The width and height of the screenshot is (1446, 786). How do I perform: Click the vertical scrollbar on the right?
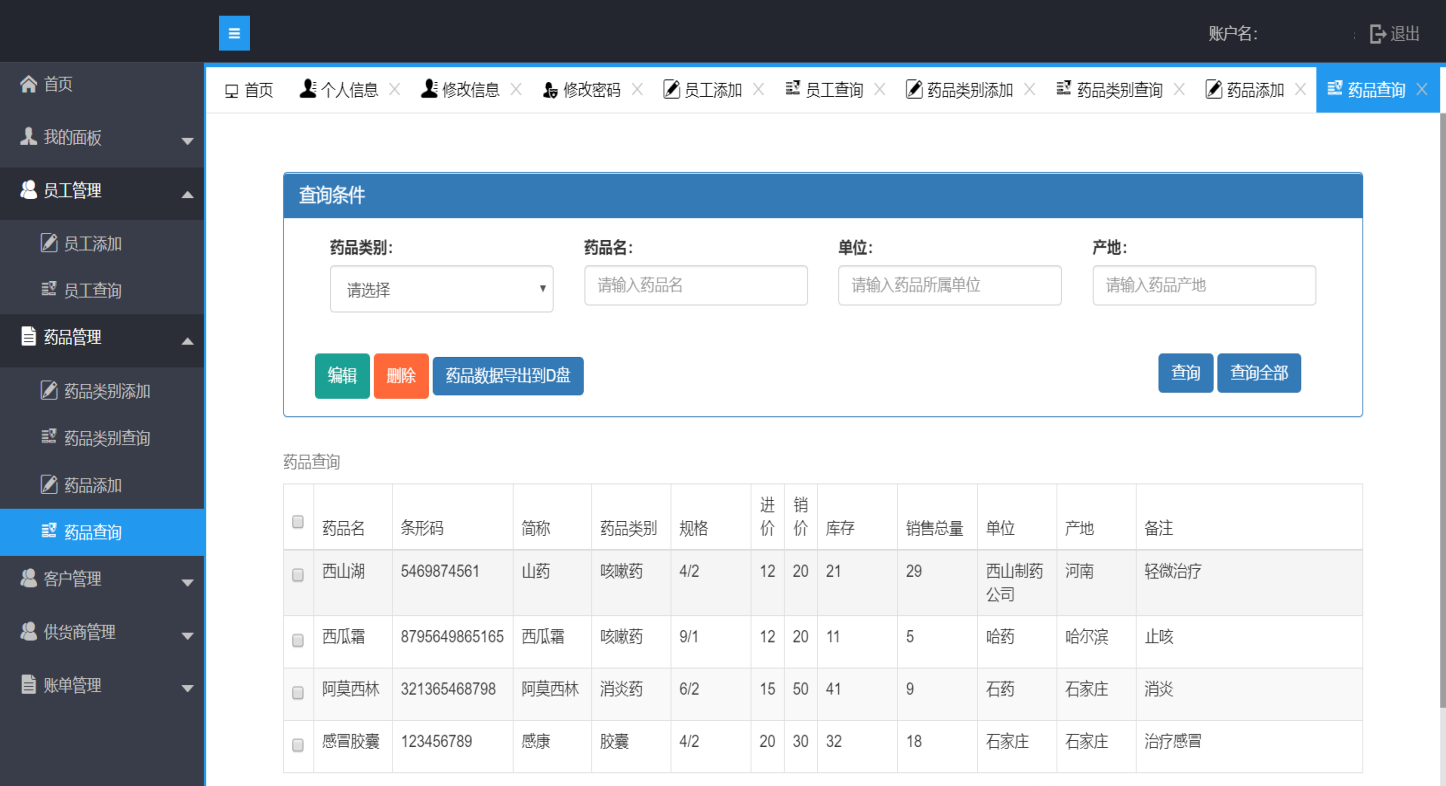pyautogui.click(x=1441, y=400)
